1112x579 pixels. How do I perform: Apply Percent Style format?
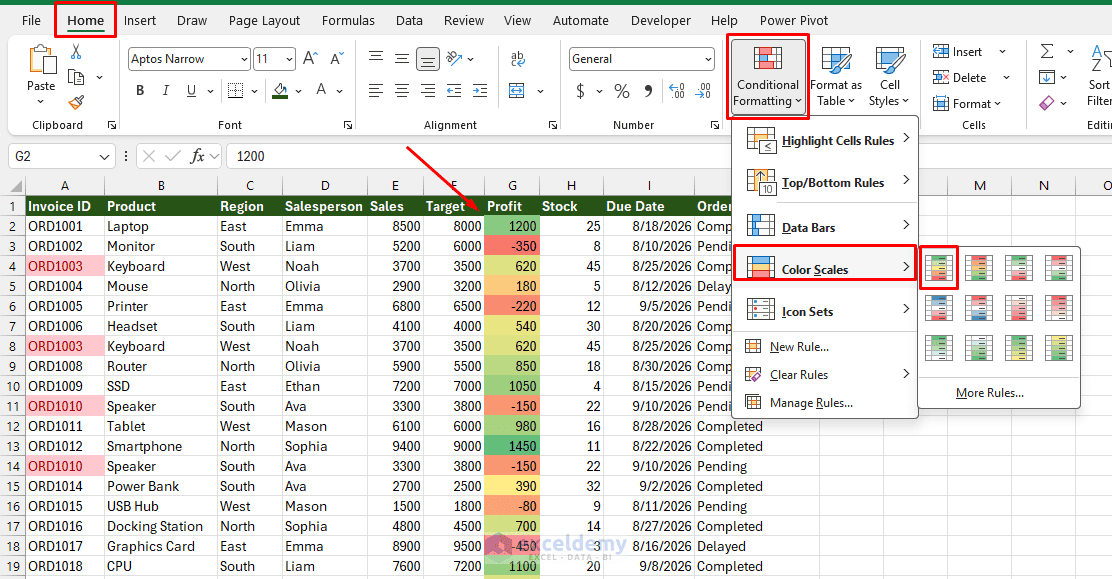click(622, 91)
